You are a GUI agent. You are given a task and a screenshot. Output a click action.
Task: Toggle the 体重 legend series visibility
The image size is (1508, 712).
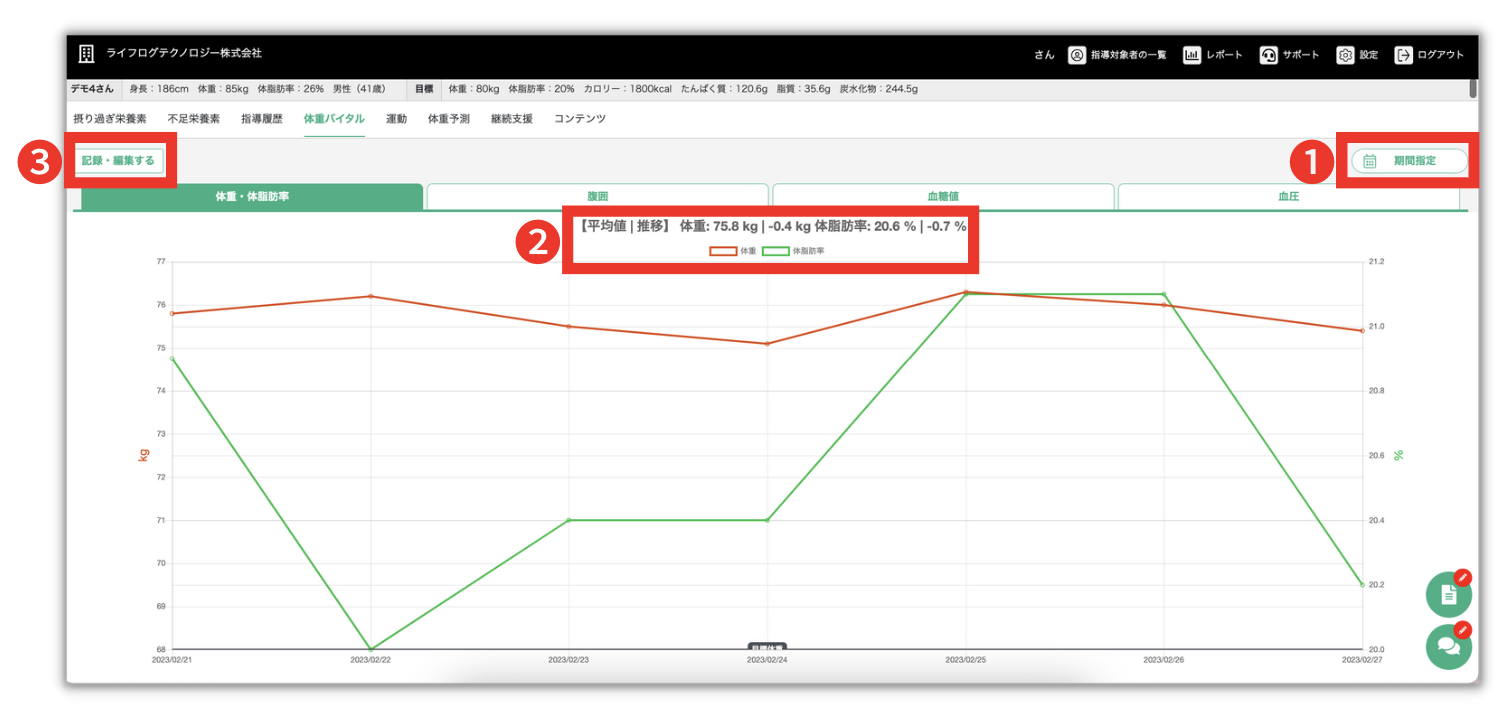[x=733, y=251]
